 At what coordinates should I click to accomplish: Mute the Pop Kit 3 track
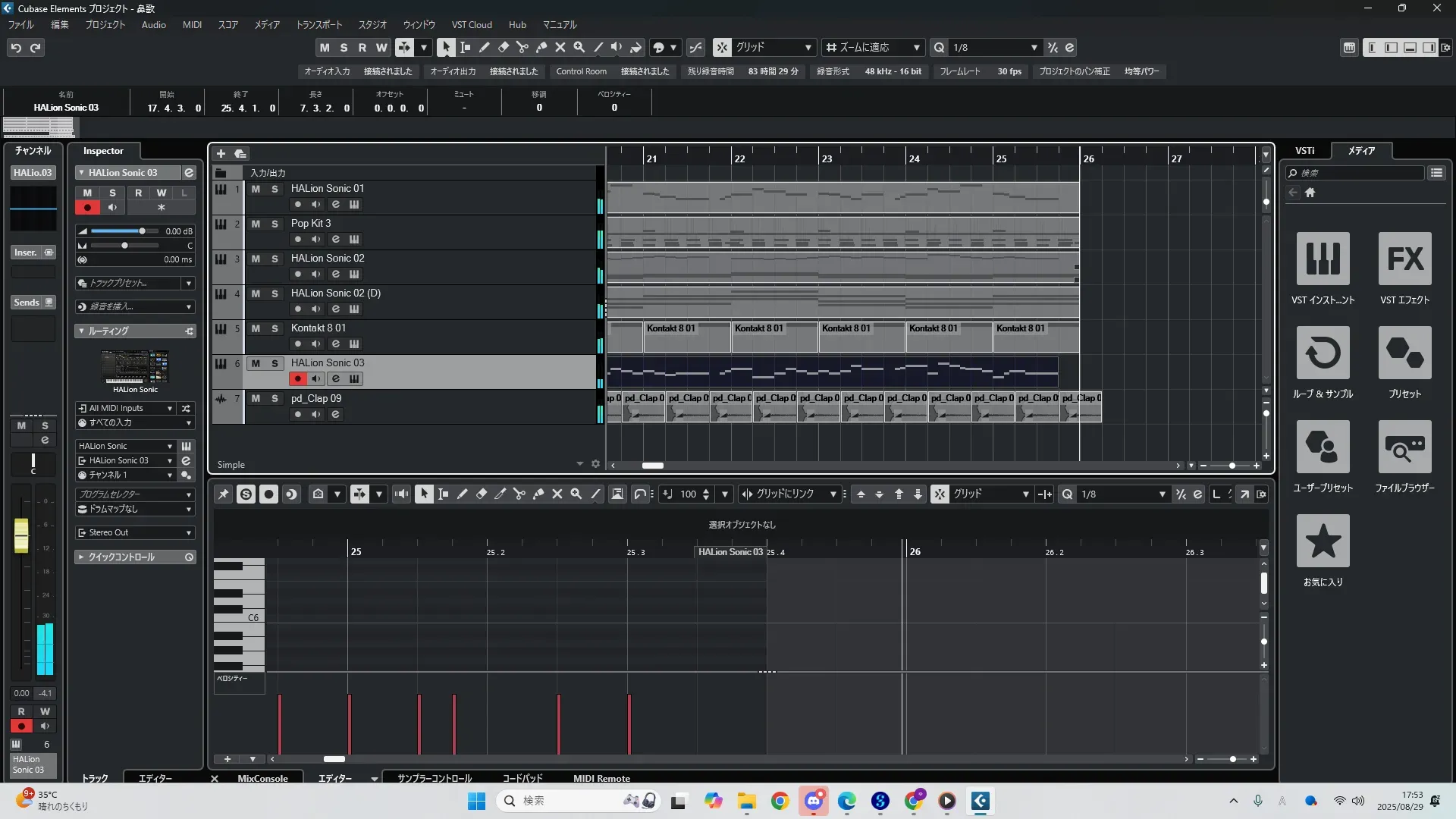pos(256,224)
